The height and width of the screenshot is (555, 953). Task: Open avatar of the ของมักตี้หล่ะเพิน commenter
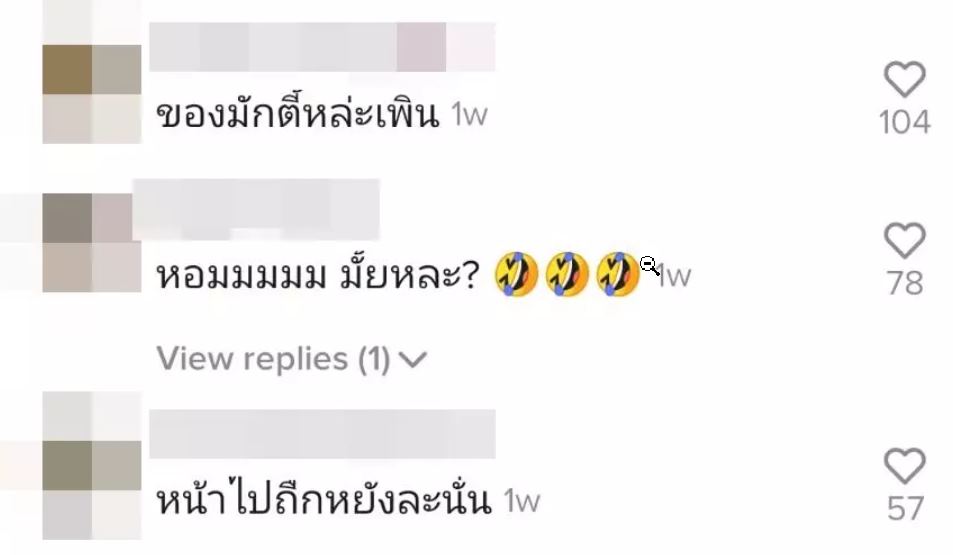click(x=92, y=94)
